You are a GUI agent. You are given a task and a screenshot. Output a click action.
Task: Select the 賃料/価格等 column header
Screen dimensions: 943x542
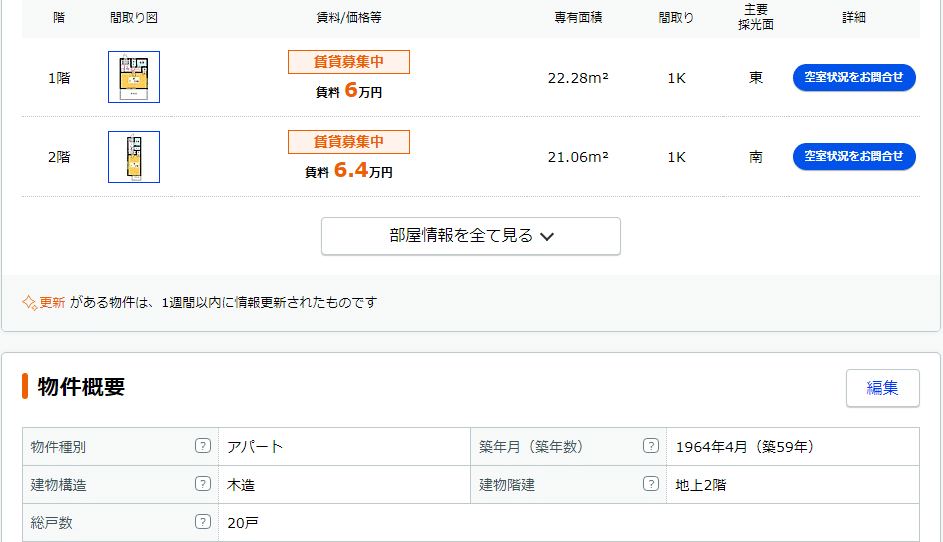348,18
